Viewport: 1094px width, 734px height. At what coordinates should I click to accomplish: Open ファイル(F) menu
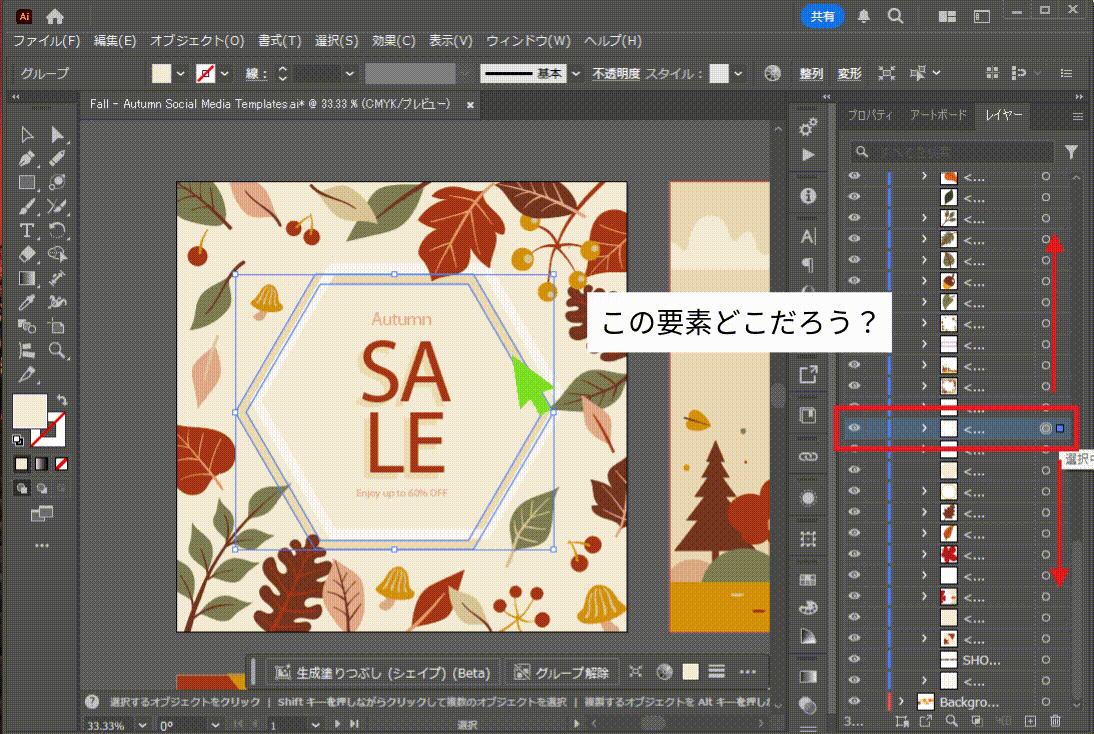[x=47, y=41]
